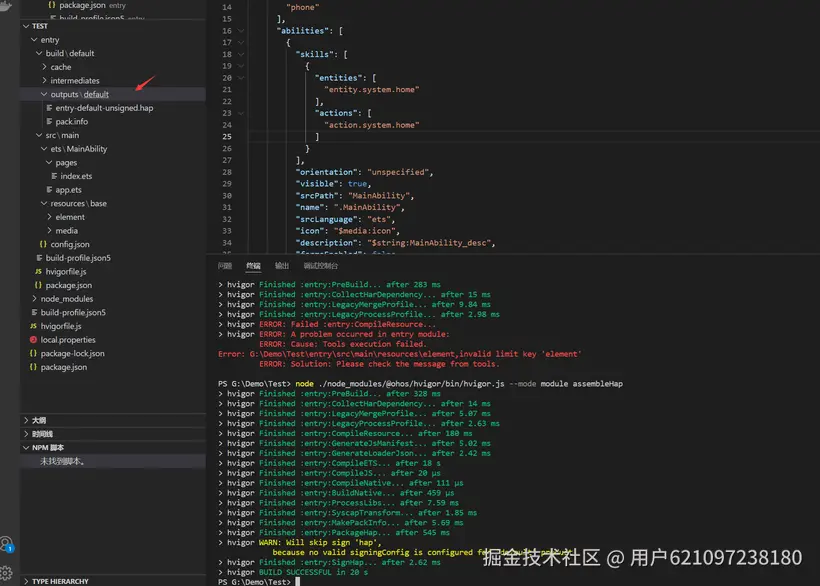Viewport: 820px width, 586px height.
Task: Open the Manage settings gear icon
Action: (x=6, y=575)
